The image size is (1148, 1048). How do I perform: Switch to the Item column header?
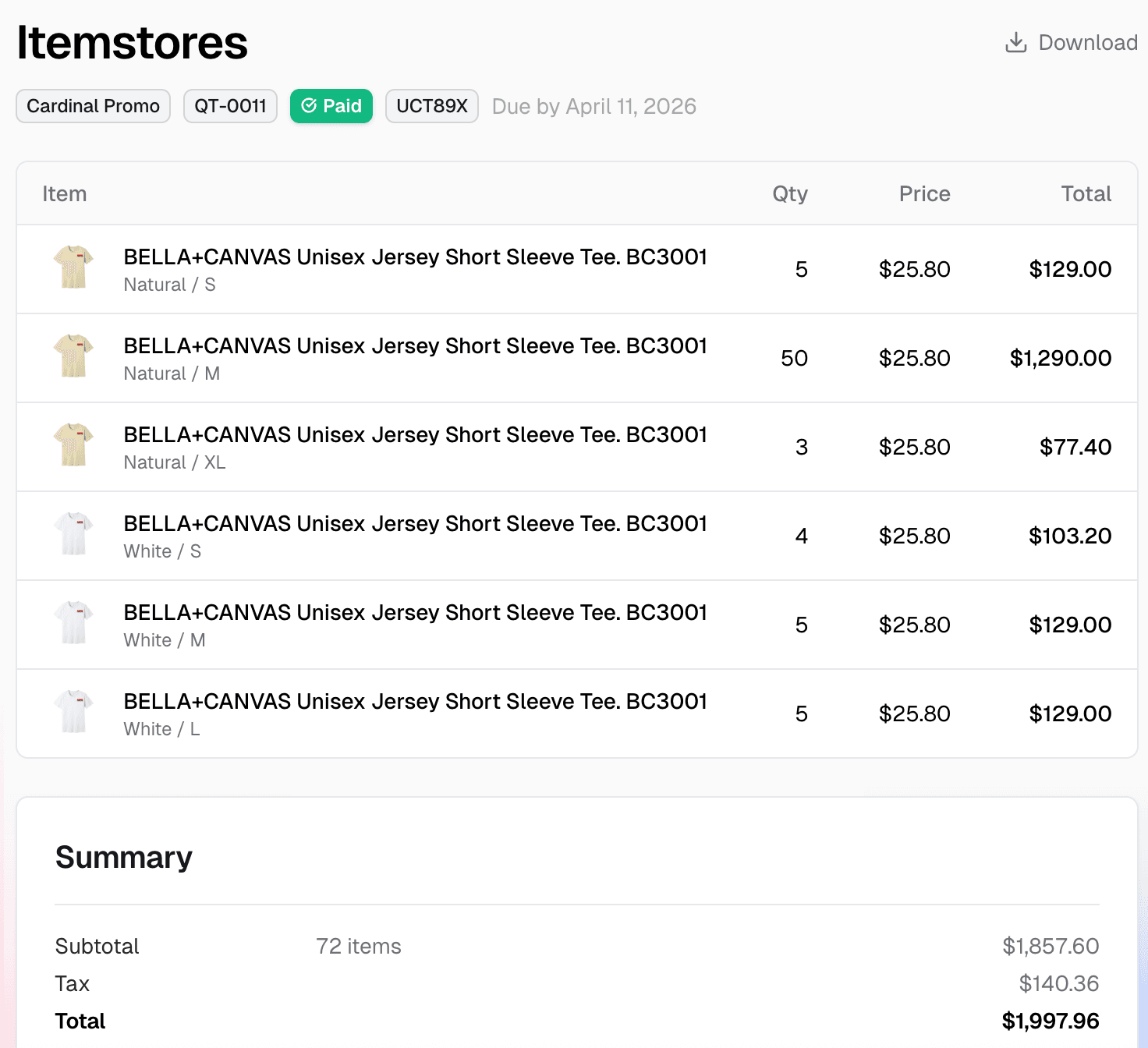pyautogui.click(x=64, y=193)
